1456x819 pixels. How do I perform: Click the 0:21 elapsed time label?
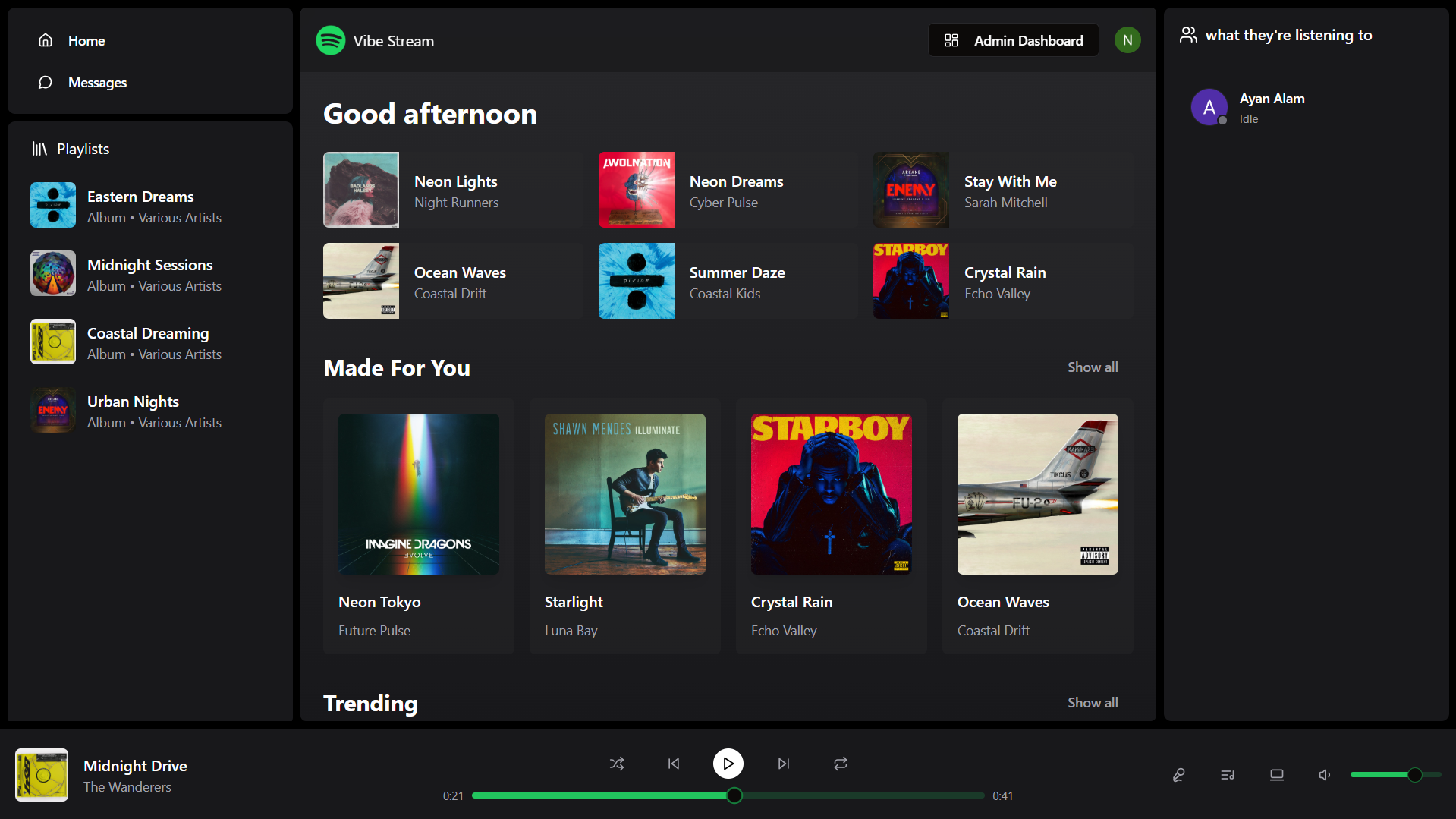pos(453,795)
